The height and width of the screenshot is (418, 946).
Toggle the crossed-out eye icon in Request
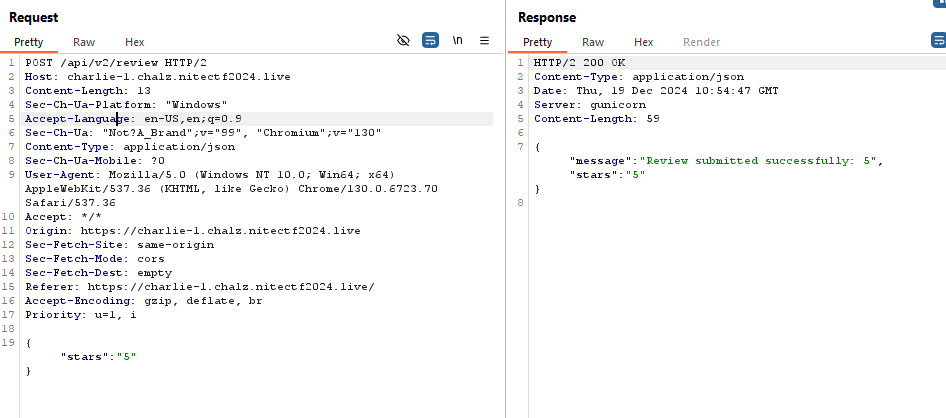(x=403, y=41)
